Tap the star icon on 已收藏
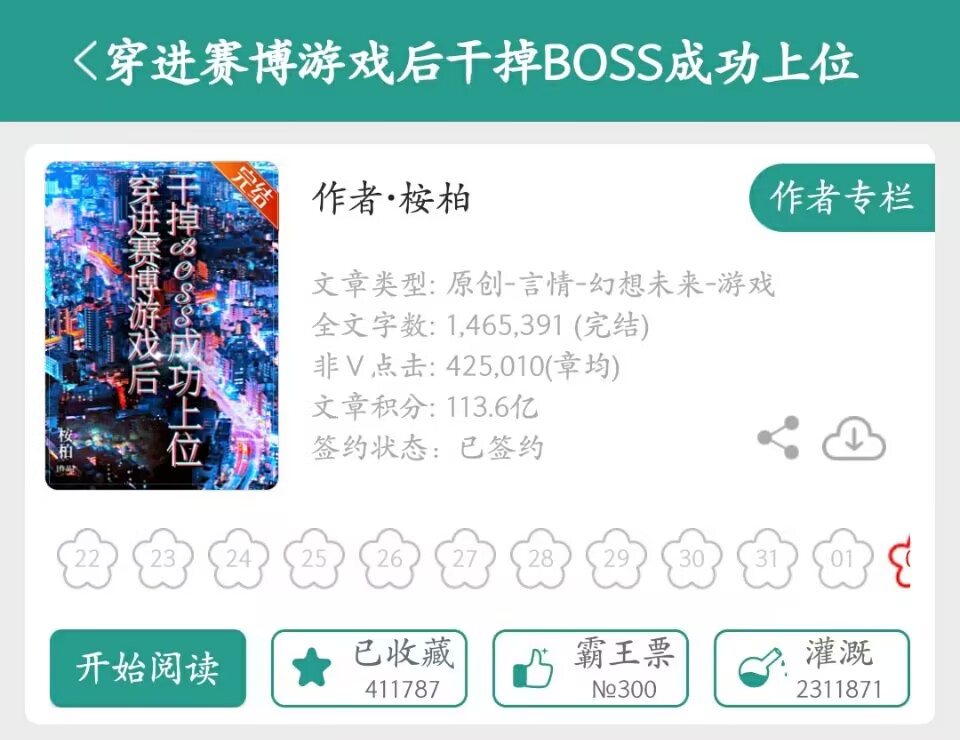The width and height of the screenshot is (960, 740). pos(312,668)
